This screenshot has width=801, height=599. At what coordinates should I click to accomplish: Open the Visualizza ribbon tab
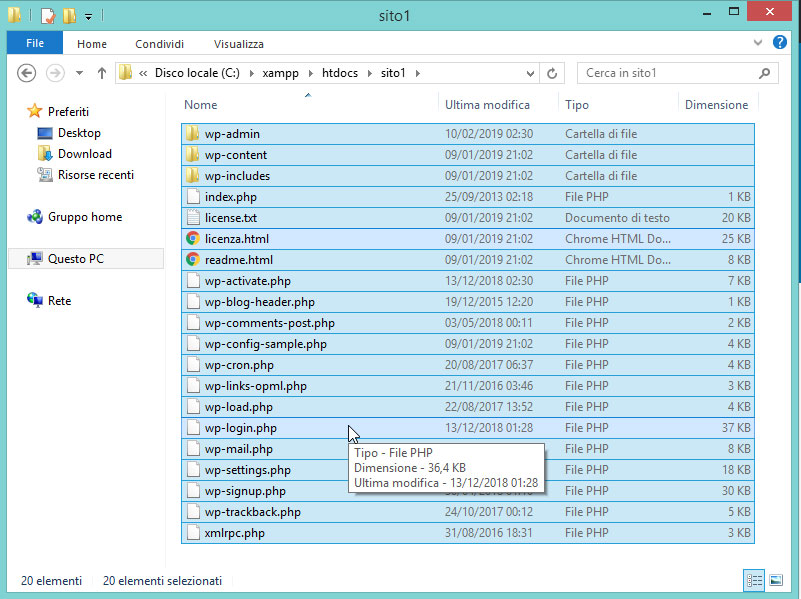[x=239, y=44]
